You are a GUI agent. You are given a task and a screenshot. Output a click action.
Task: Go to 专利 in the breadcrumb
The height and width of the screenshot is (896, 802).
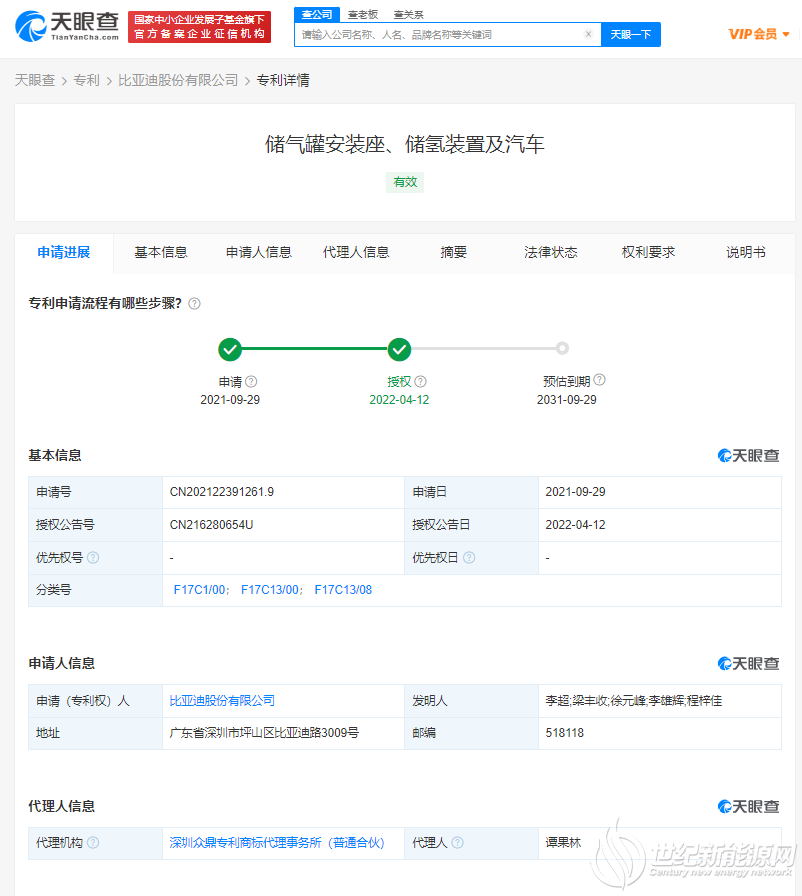pos(86,80)
